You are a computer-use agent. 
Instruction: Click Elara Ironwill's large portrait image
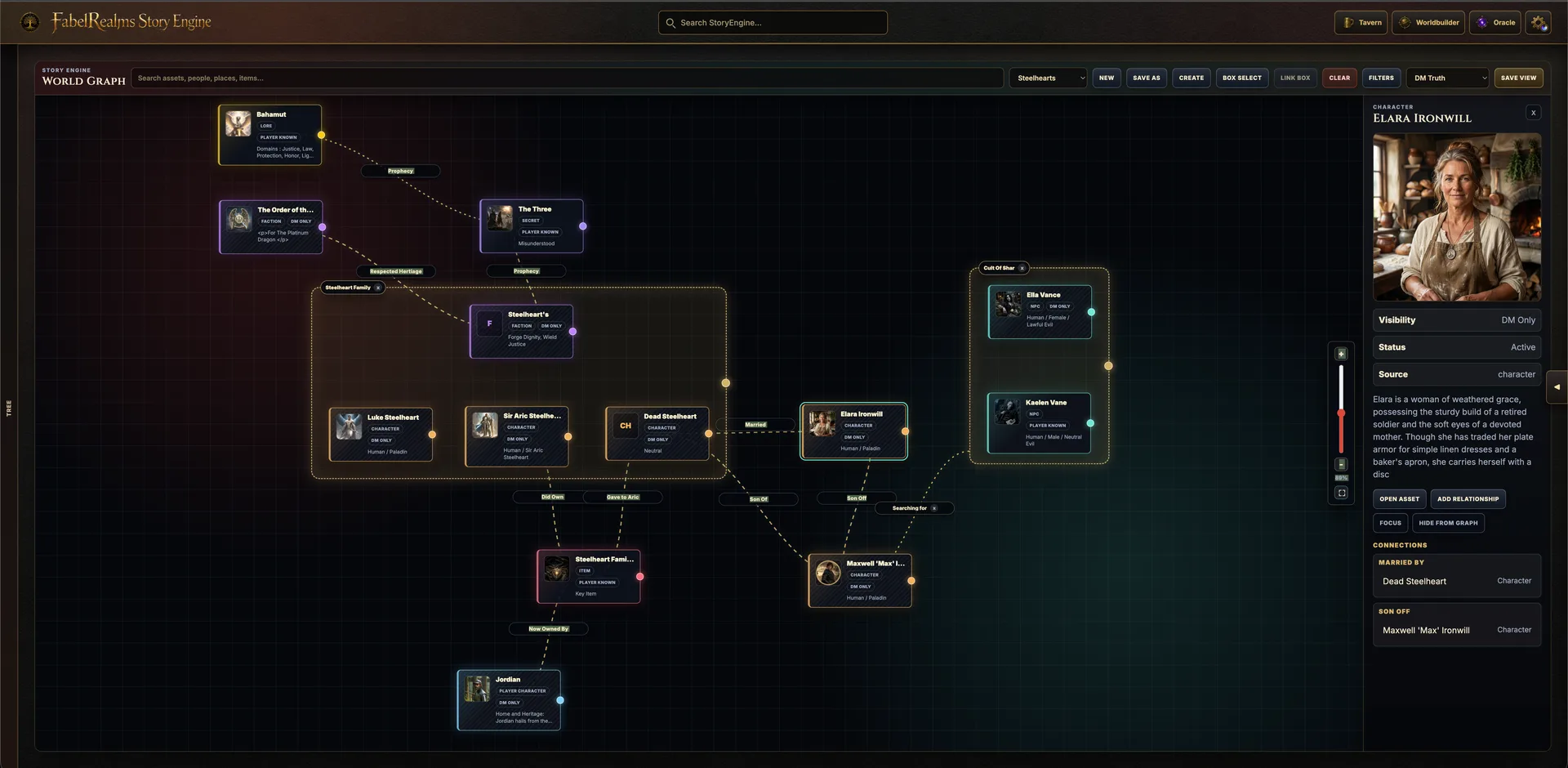(1457, 217)
